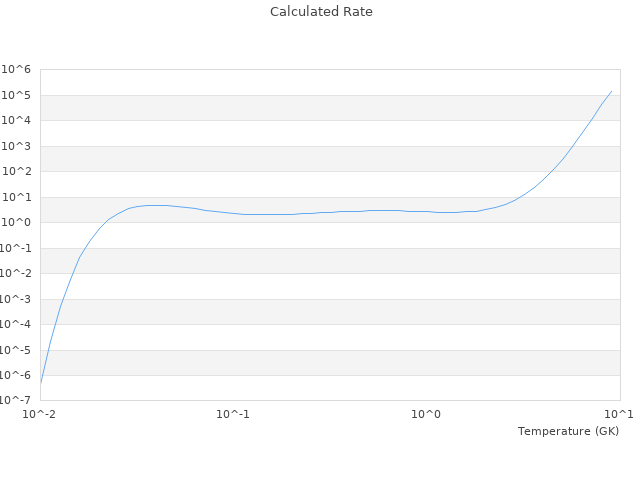Click the 10^6 label on the vertical axis

(x=17, y=70)
